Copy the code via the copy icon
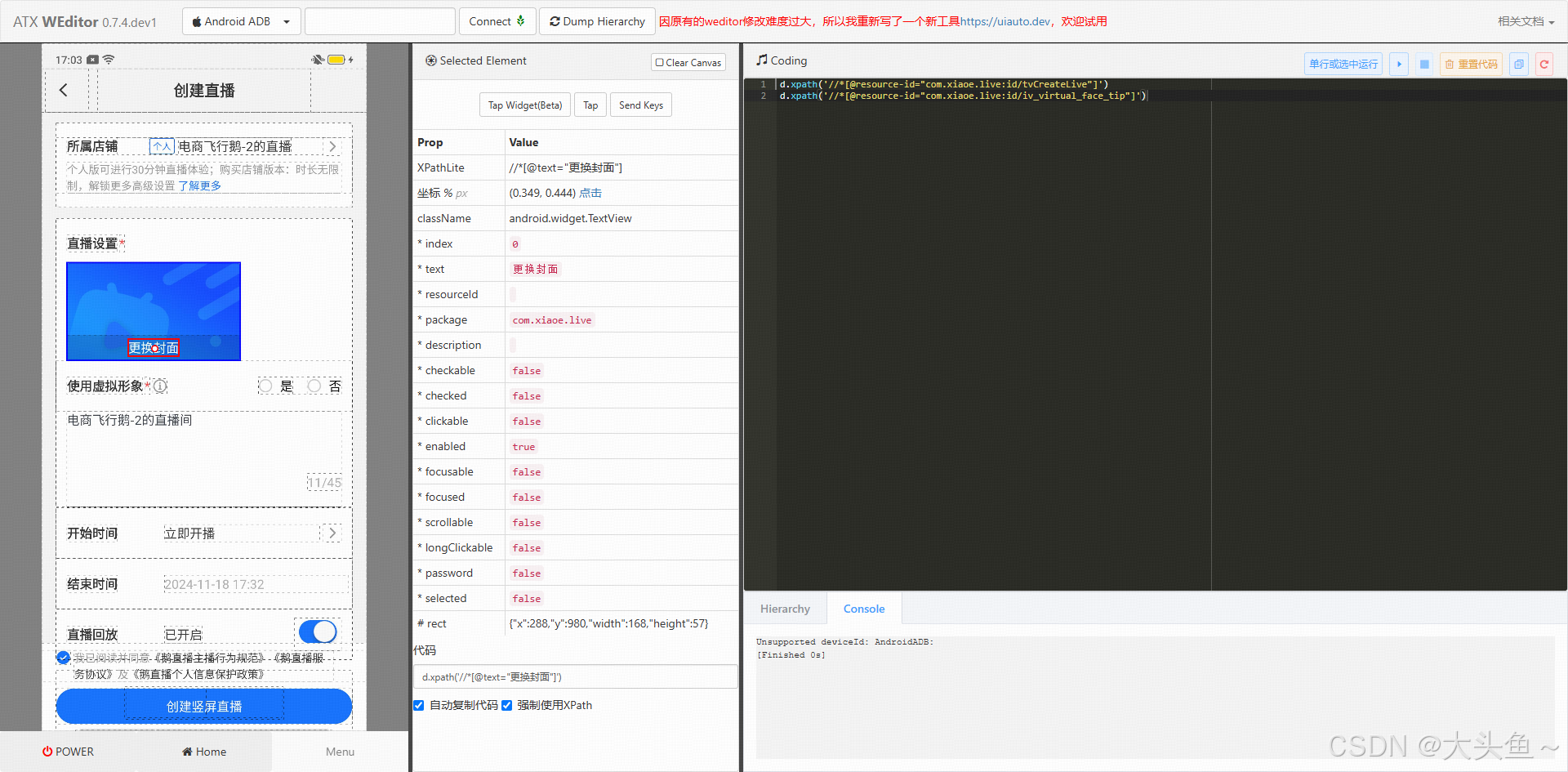 pos(1518,64)
